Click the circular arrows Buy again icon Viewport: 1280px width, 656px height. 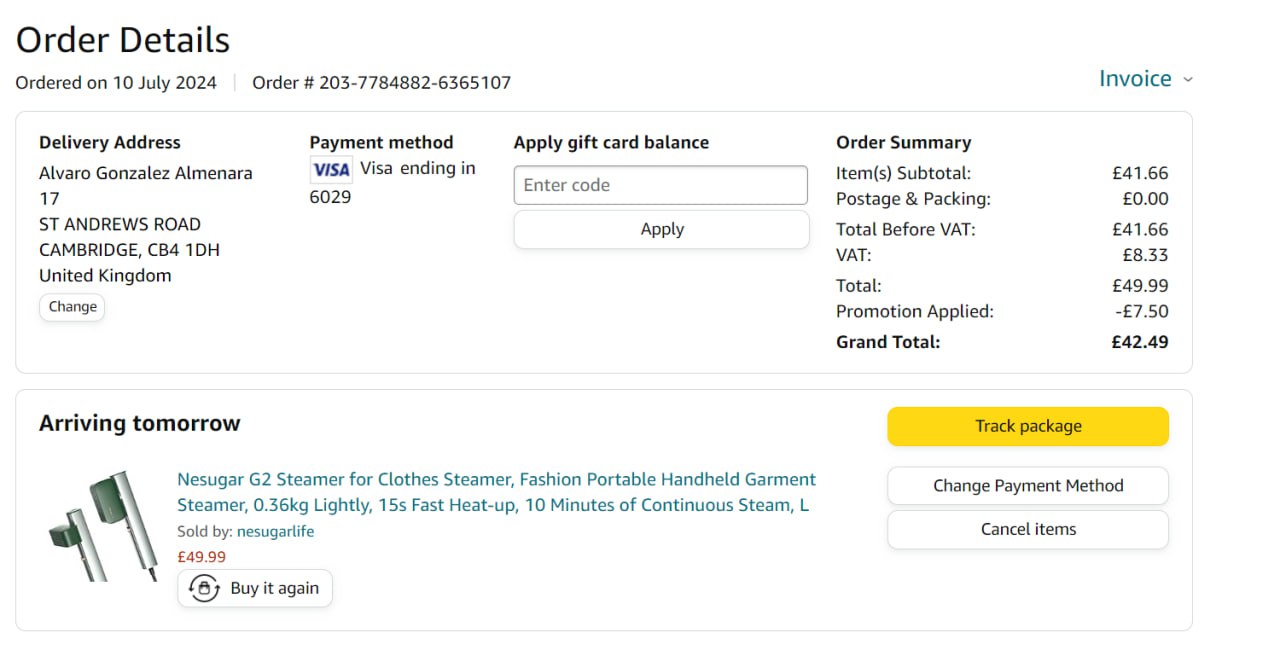[204, 588]
